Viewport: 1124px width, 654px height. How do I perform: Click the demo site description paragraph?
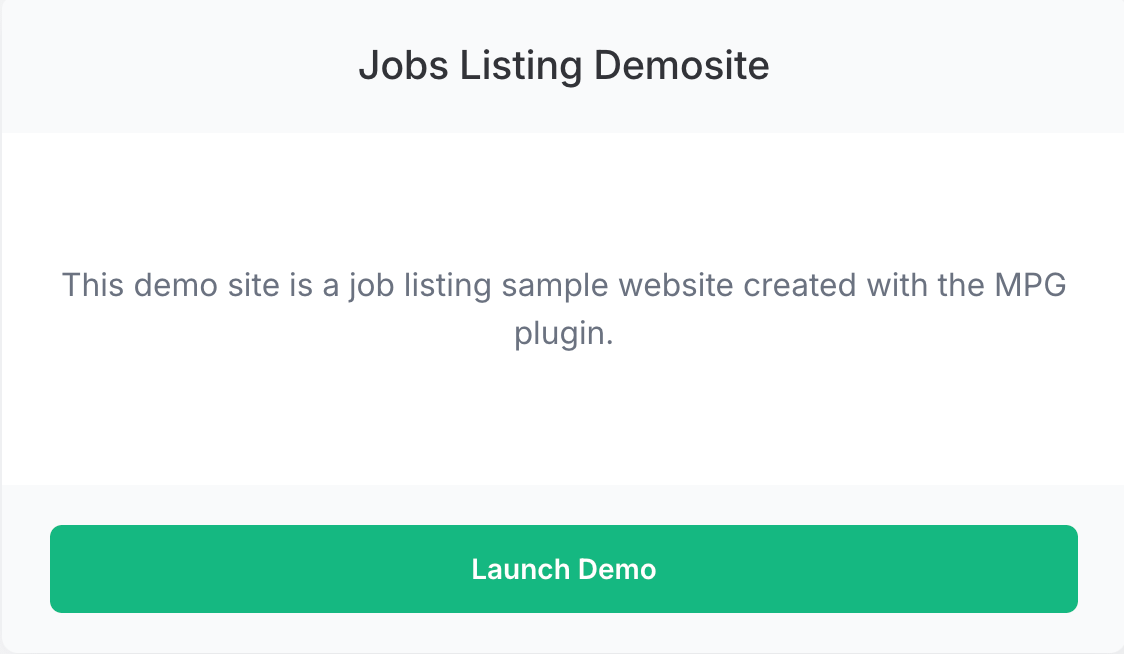coord(564,309)
